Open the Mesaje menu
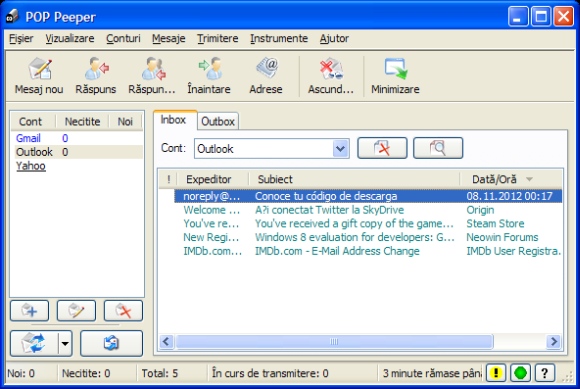This screenshot has height=389, width=580. [169, 38]
